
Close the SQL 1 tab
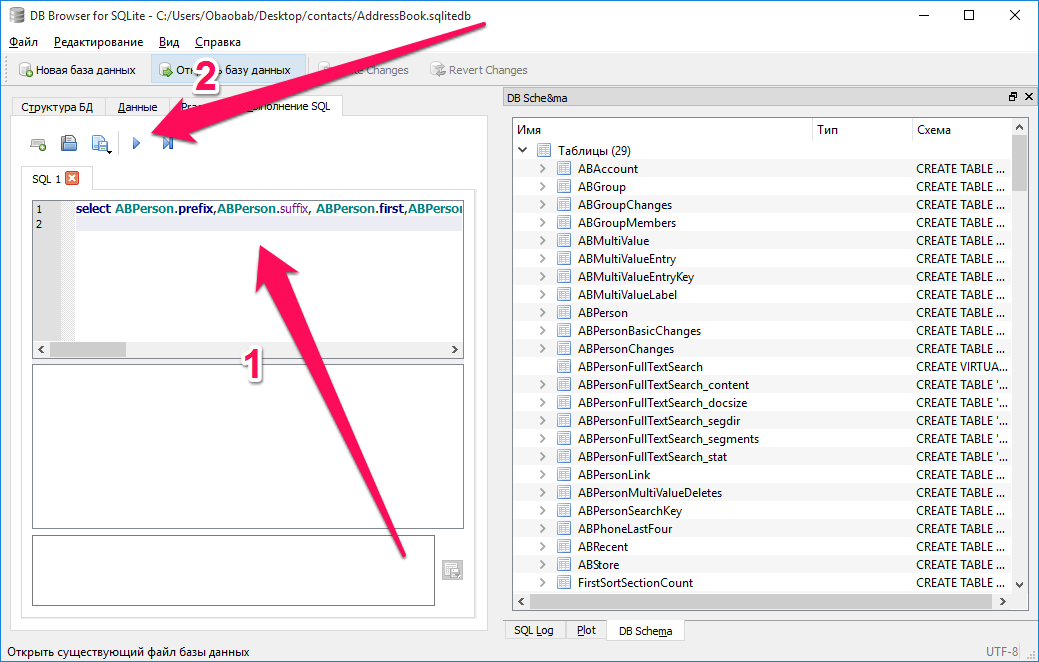tap(72, 179)
